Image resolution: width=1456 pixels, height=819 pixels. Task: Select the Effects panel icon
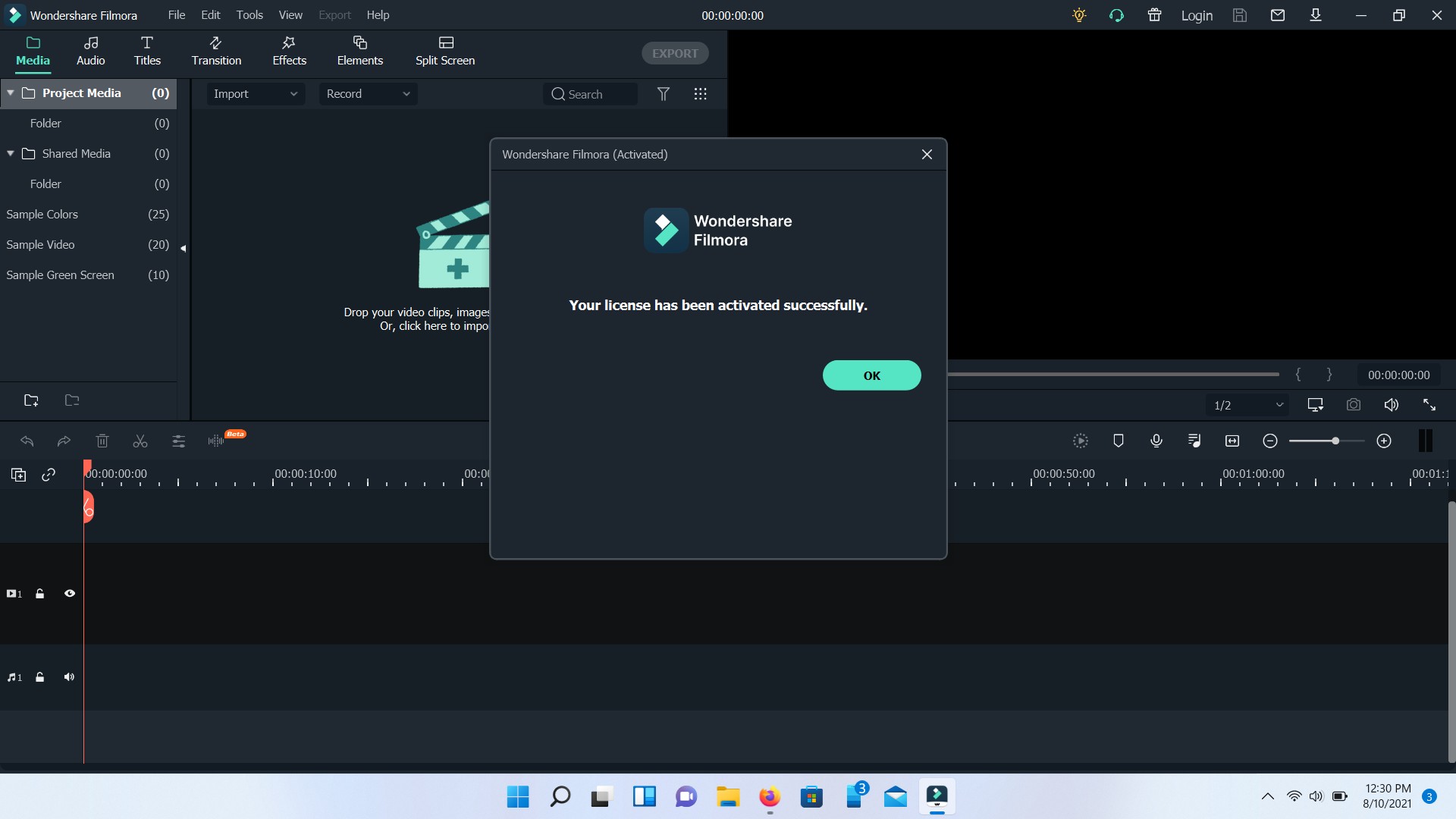pos(288,50)
